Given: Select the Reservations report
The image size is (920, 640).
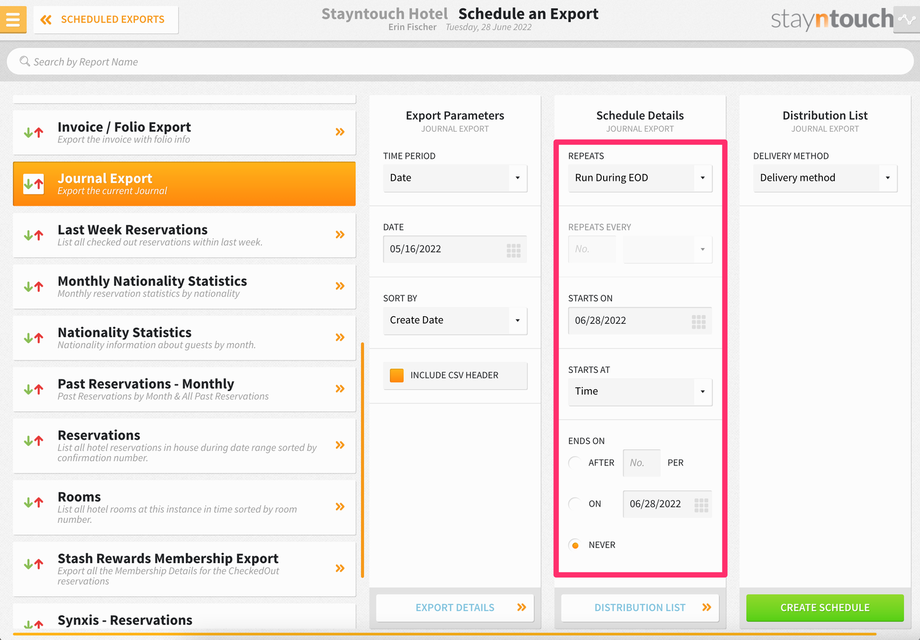Looking at the screenshot, I should (184, 446).
